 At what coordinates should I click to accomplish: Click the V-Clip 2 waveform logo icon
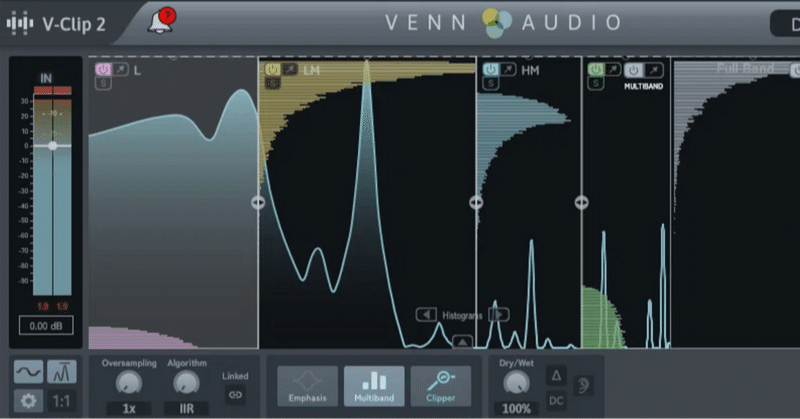tap(20, 23)
